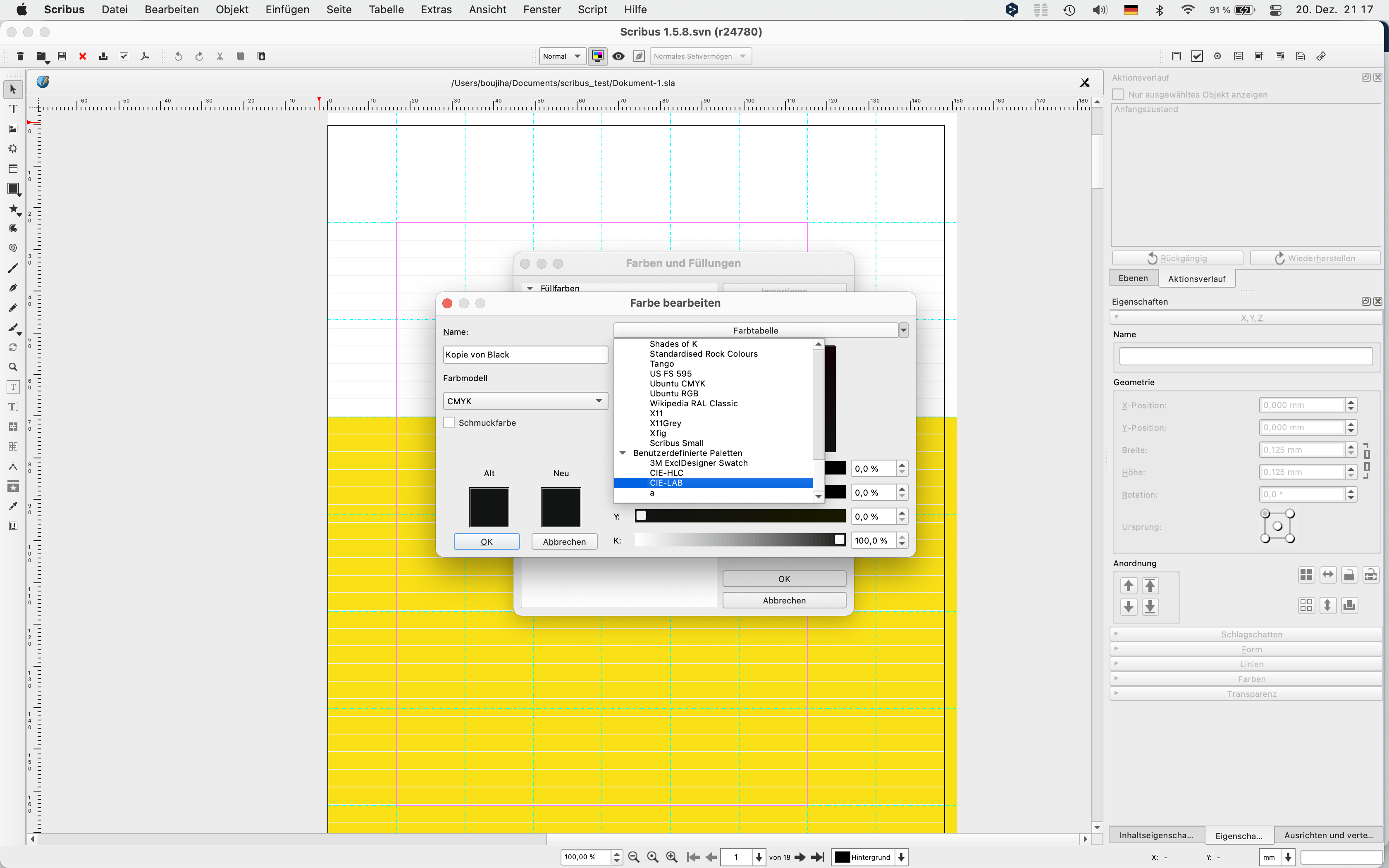Click Export as PDF icon

pyautogui.click(x=145, y=56)
